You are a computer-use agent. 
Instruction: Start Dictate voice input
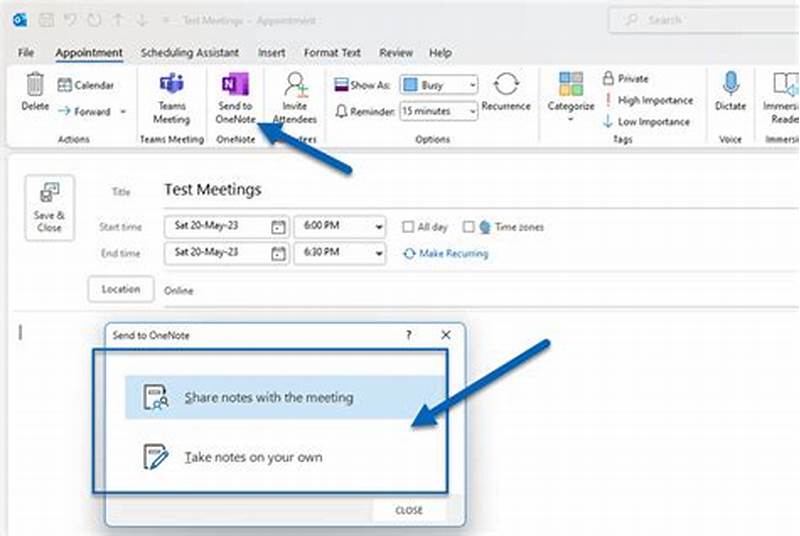click(730, 92)
